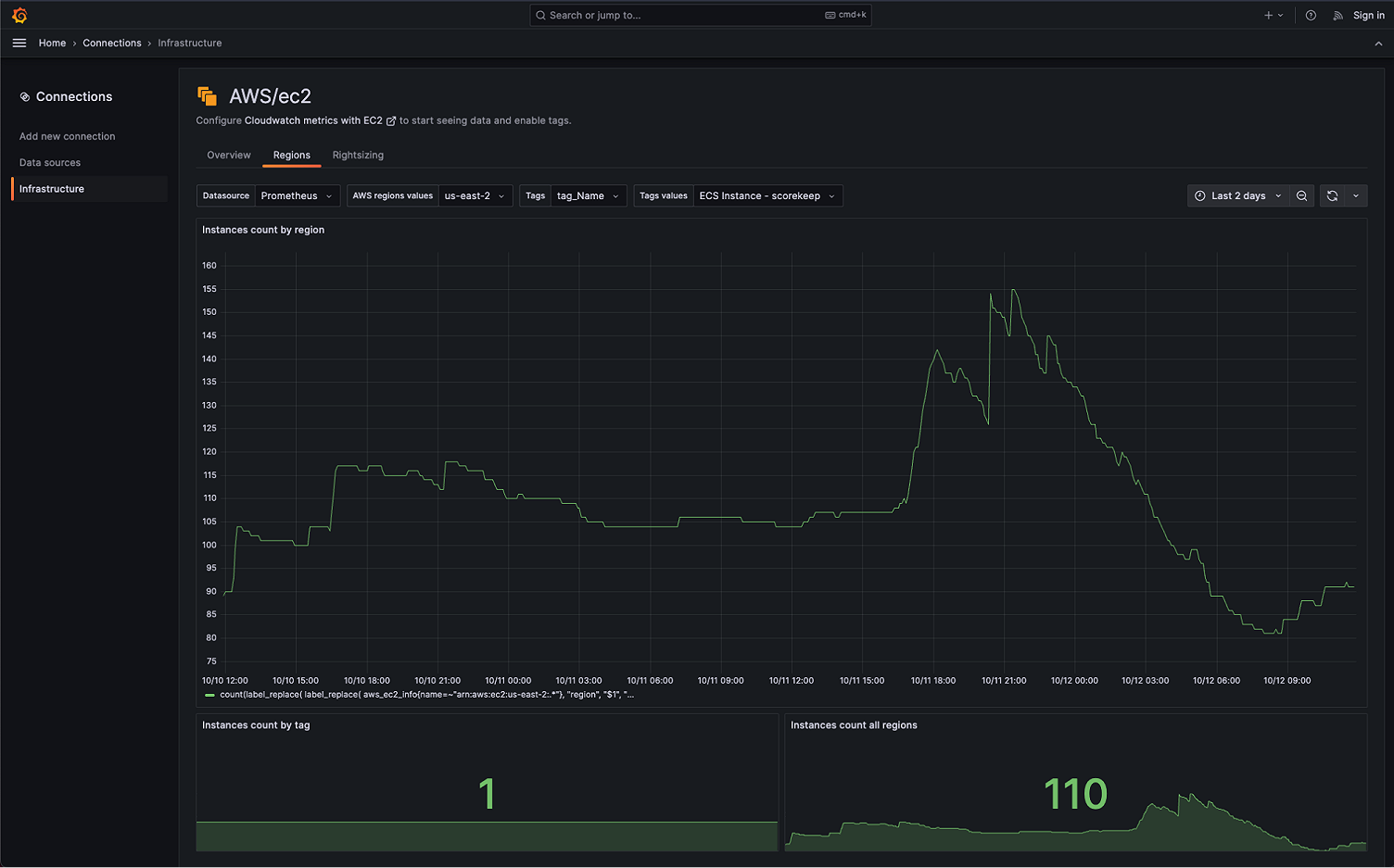Click the plus icon to add new content
Viewport: 1394px width, 868px height.
pyautogui.click(x=1267, y=15)
